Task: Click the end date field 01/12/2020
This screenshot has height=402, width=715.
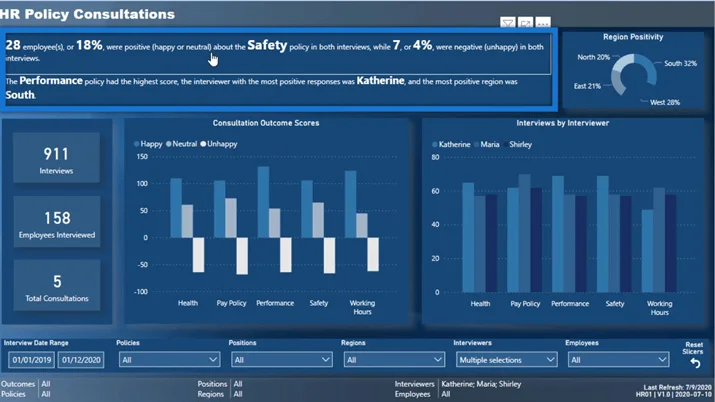Action: coord(81,360)
